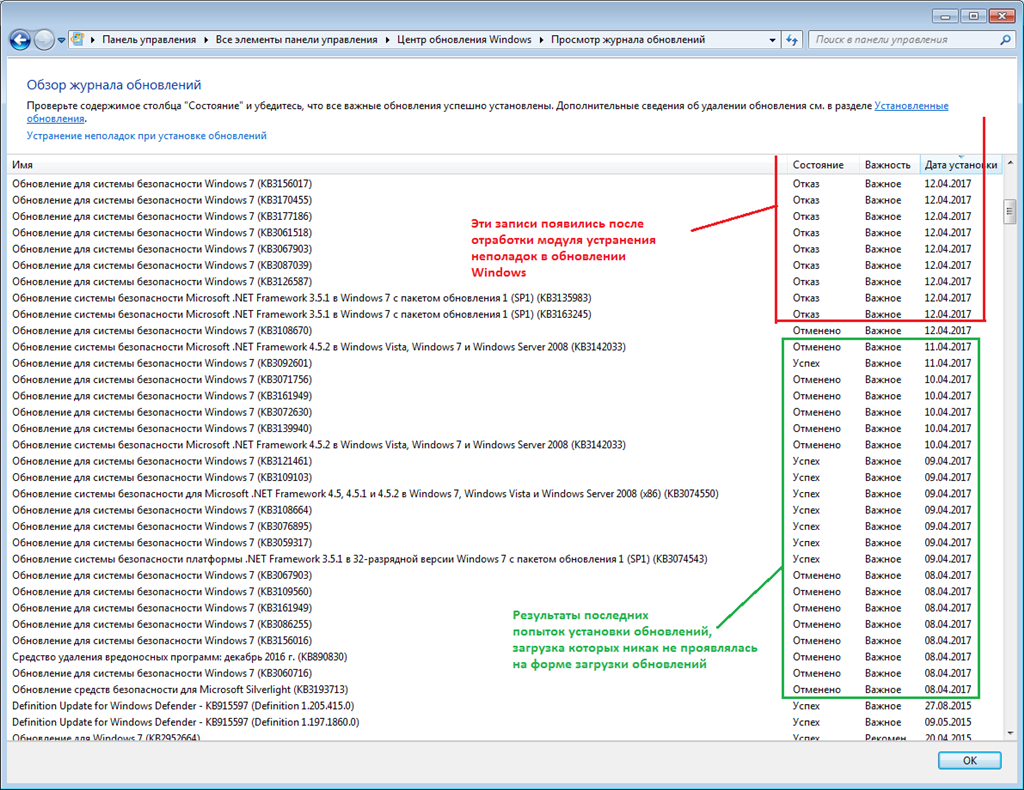Select the update row KB3170455

click(504, 200)
